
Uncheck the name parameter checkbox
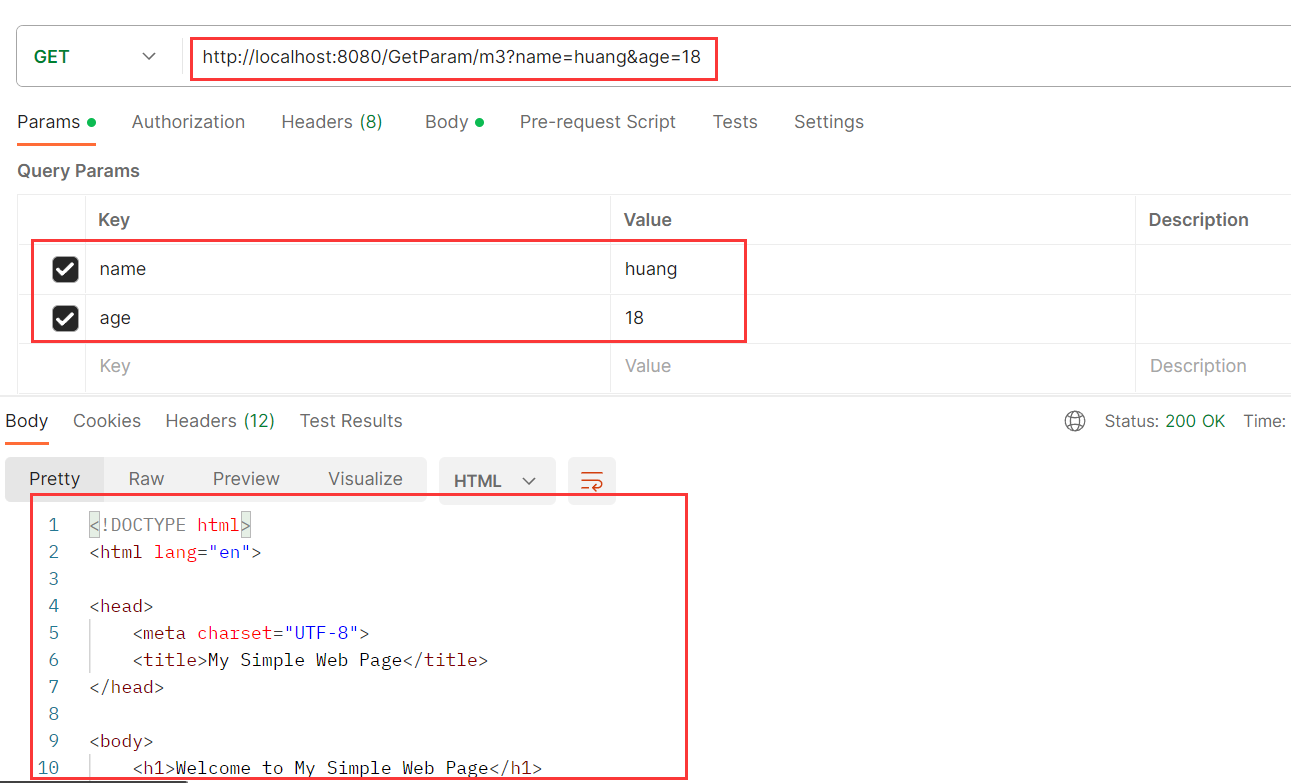[65, 269]
